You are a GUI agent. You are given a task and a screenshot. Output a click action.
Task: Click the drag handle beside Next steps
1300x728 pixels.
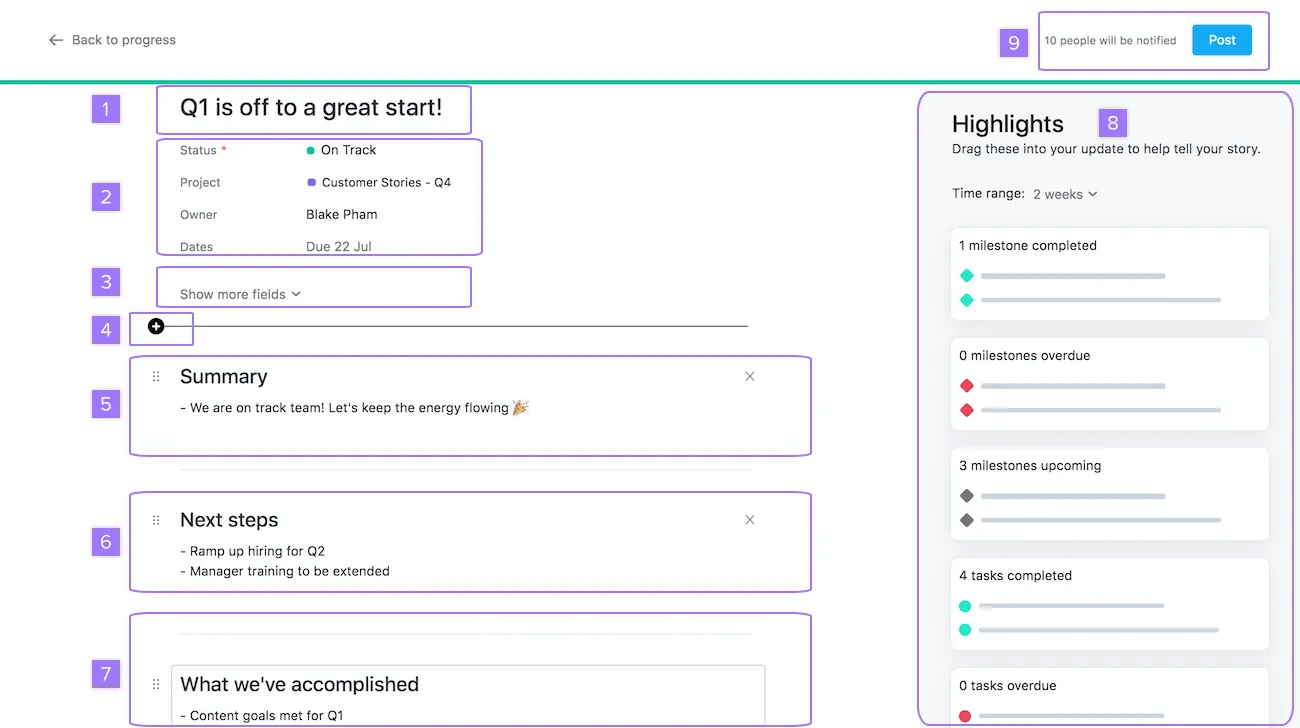coord(156,519)
